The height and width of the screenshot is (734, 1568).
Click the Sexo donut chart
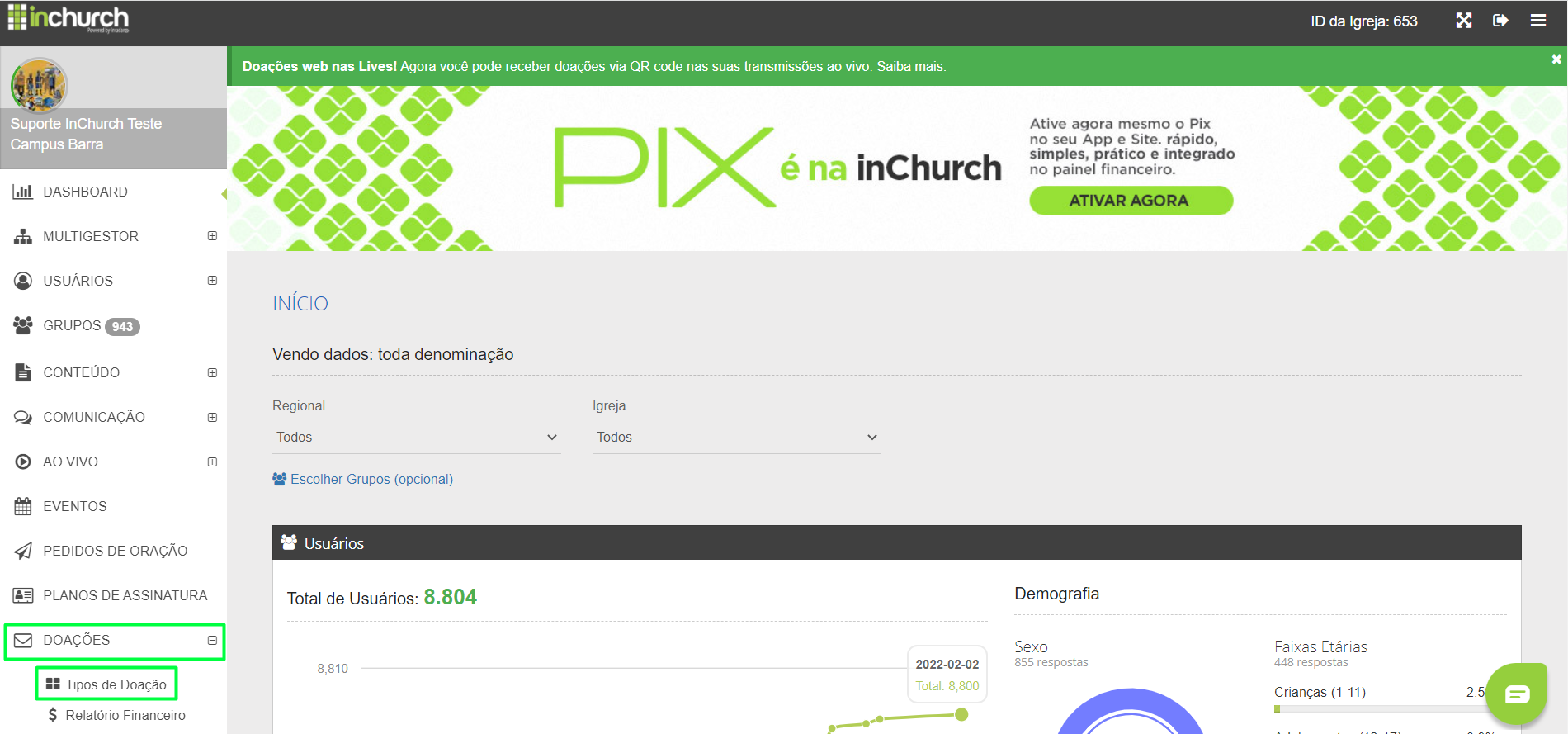click(1131, 712)
